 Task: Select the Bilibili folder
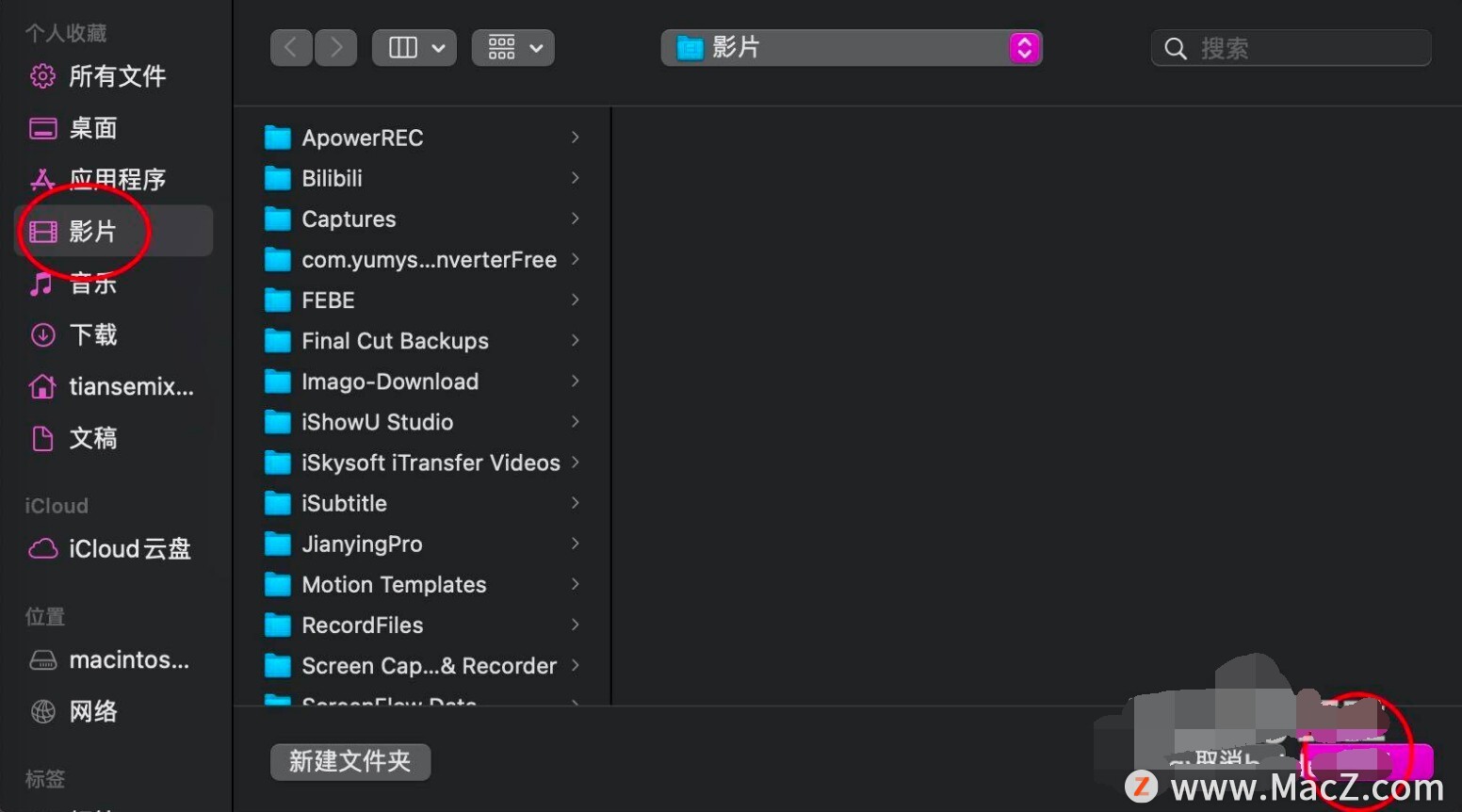pos(422,179)
